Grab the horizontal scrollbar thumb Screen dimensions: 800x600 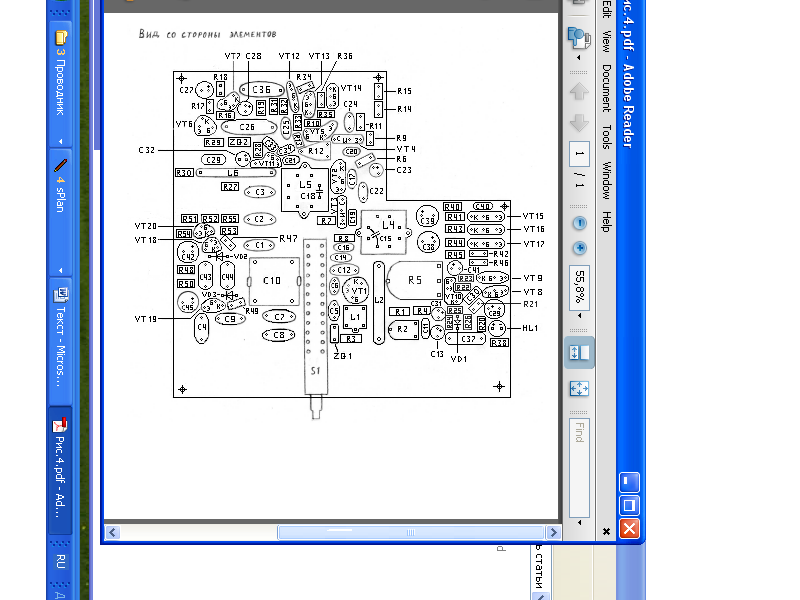tap(411, 533)
